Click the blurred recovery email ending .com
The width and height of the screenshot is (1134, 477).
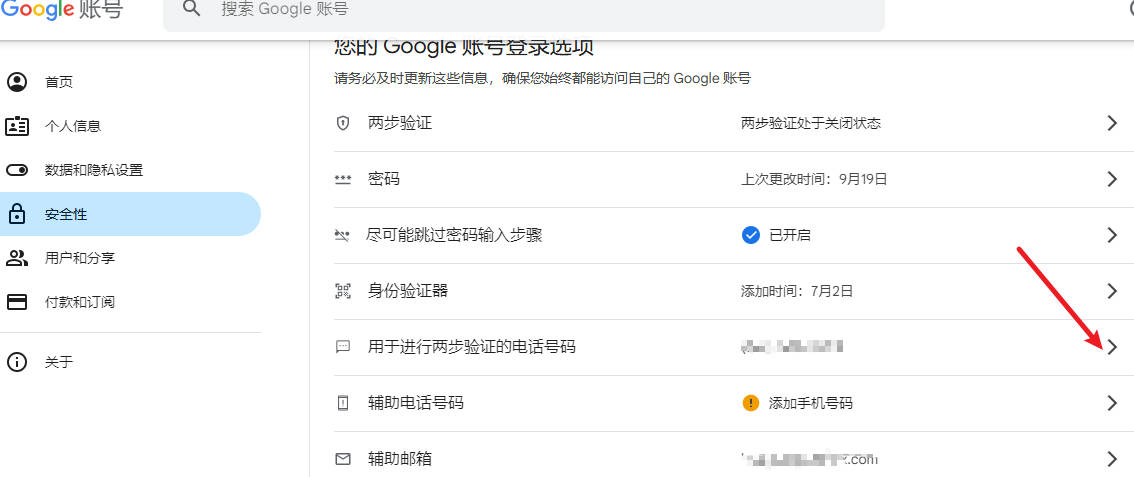(x=809, y=459)
